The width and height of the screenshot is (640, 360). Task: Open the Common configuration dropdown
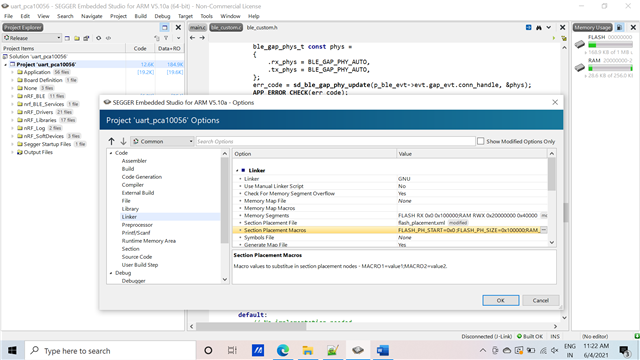coord(162,141)
